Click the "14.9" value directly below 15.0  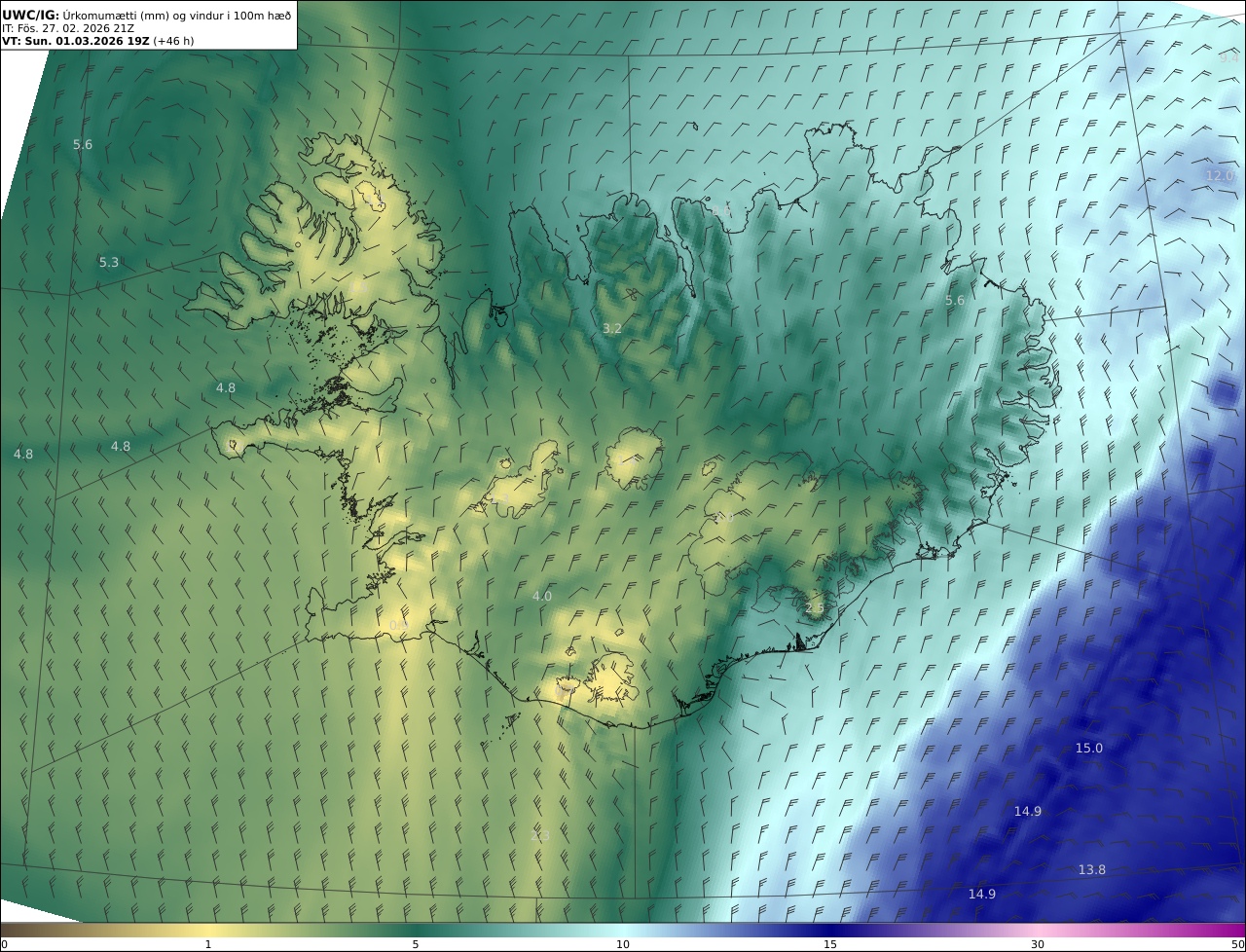tap(1027, 811)
